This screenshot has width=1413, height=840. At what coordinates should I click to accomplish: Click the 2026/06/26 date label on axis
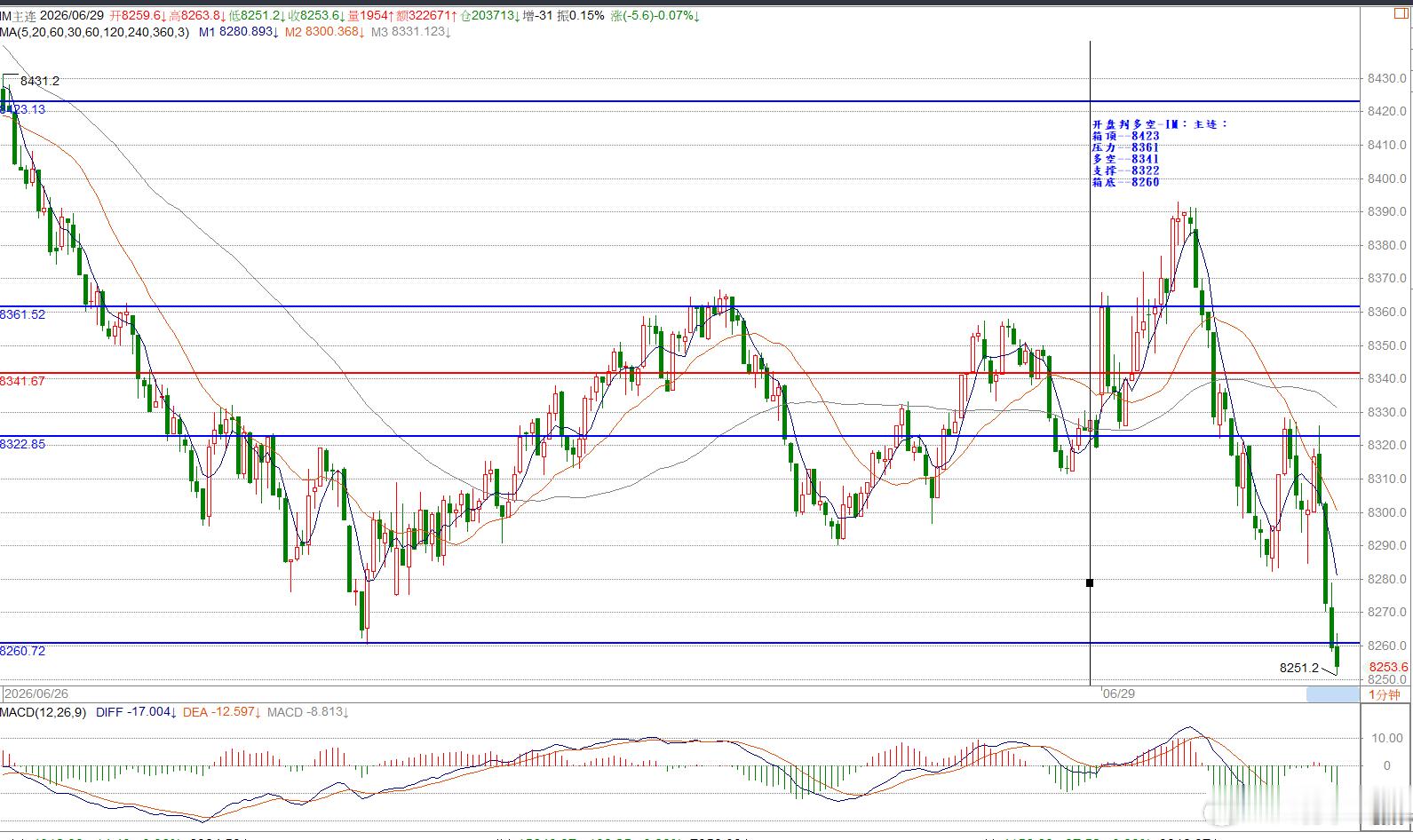(36, 693)
